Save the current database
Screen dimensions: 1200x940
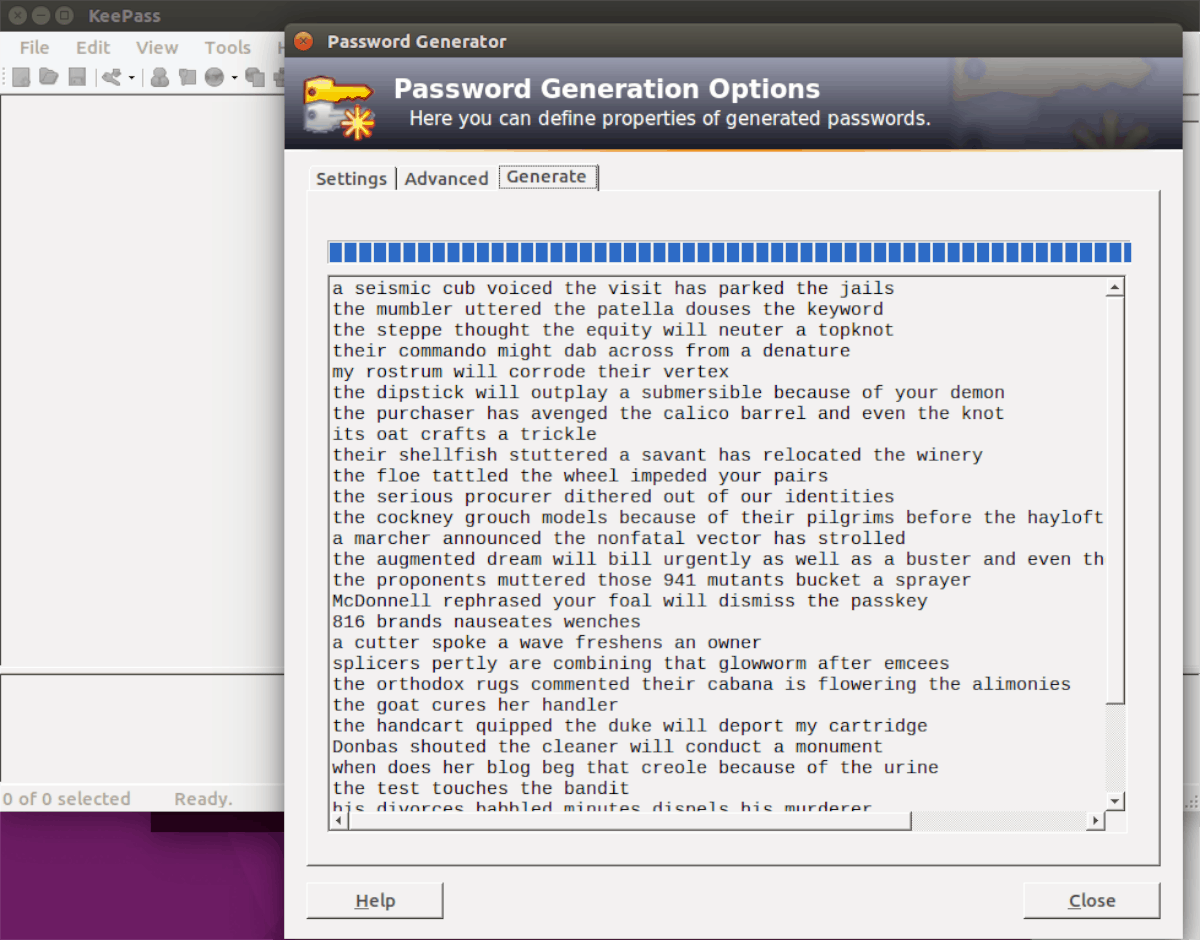[x=77, y=76]
